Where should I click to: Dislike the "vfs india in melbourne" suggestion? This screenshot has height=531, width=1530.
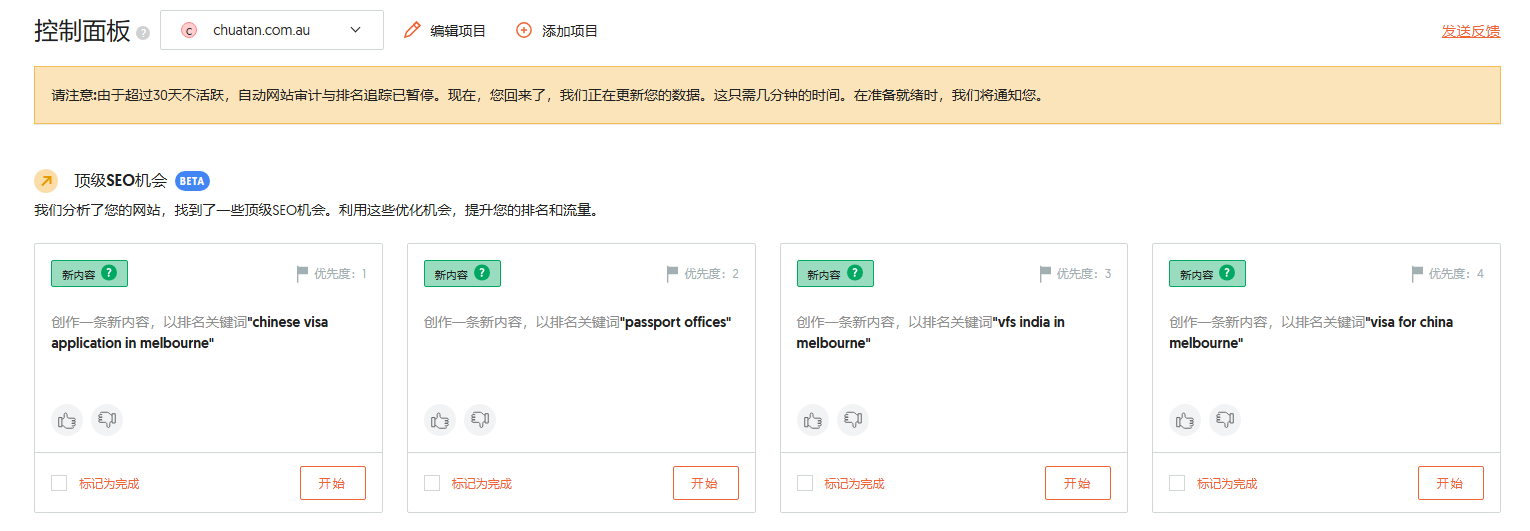coord(853,420)
